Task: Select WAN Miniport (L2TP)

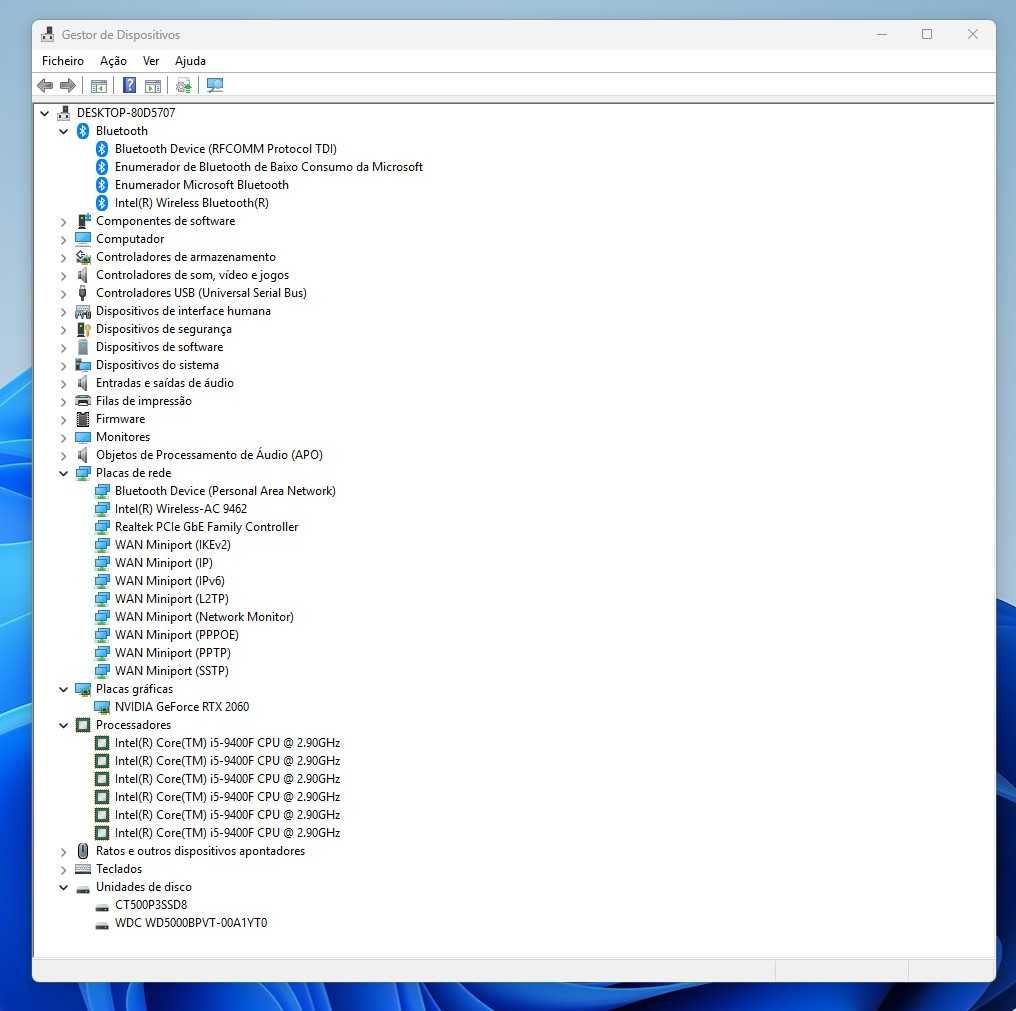Action: (172, 599)
